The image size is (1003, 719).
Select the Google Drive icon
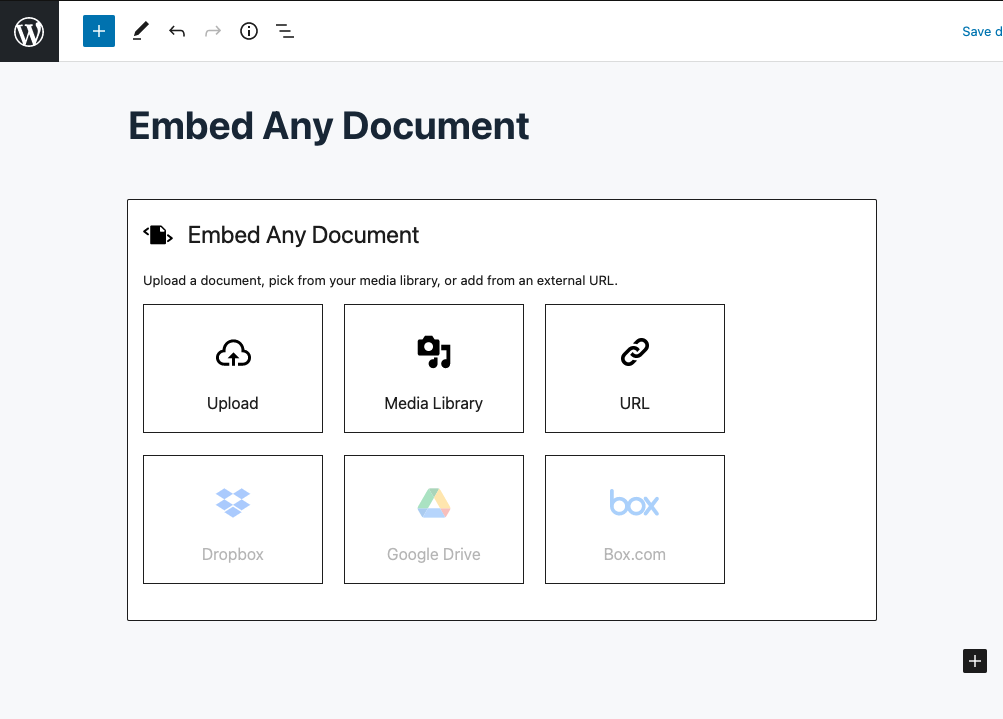click(x=433, y=504)
